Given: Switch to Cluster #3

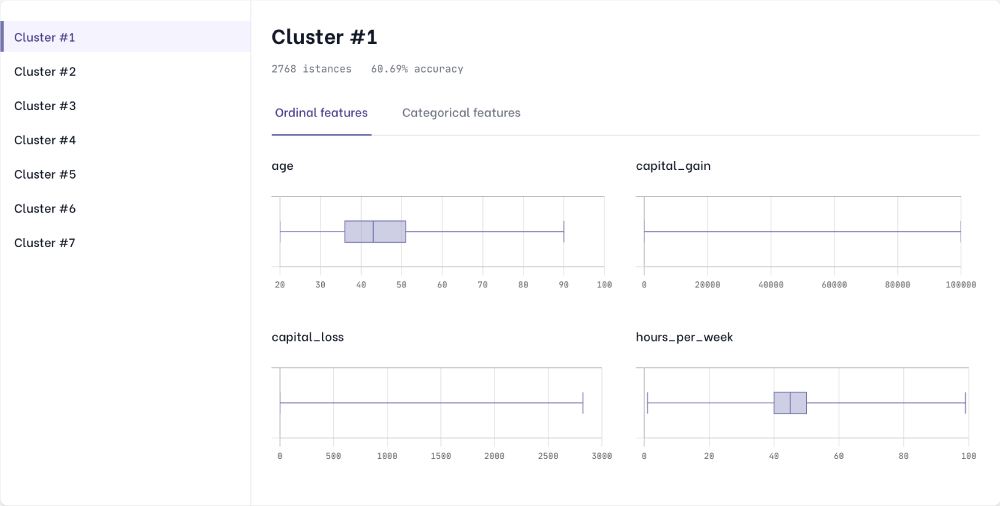Looking at the screenshot, I should tap(45, 106).
